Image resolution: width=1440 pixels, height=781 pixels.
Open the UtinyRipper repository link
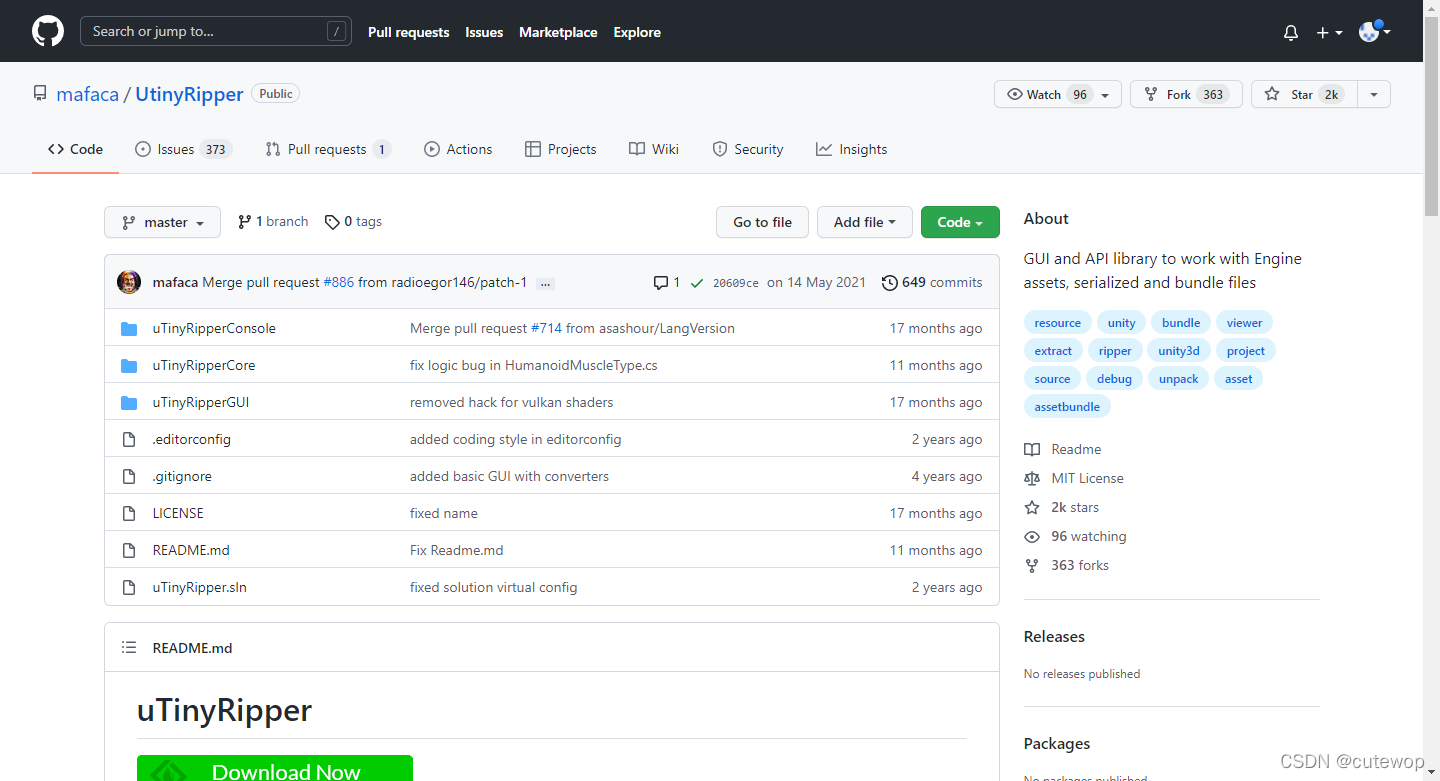189,94
